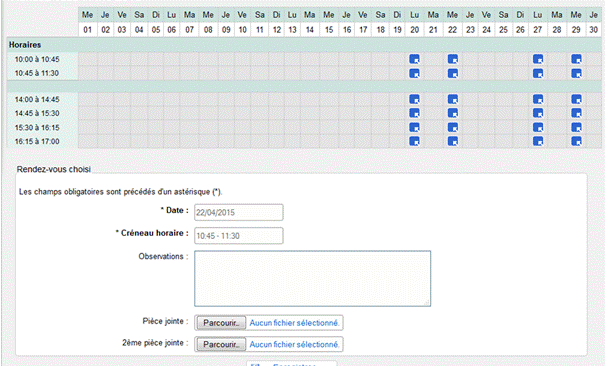Pick the 10:45 à 11:30 slot on Wednesday 29
This screenshot has width=605, height=366.
[576, 73]
